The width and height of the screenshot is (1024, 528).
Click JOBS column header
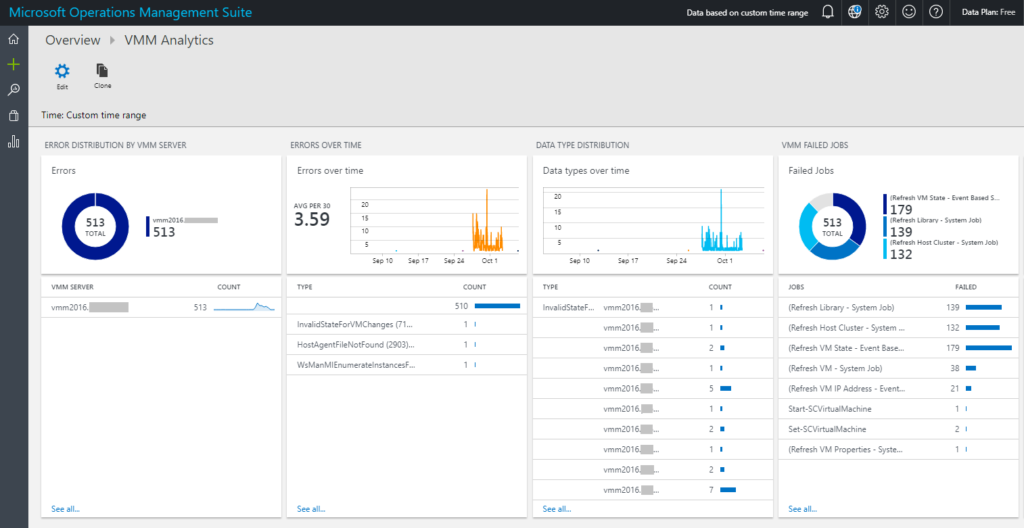point(797,287)
